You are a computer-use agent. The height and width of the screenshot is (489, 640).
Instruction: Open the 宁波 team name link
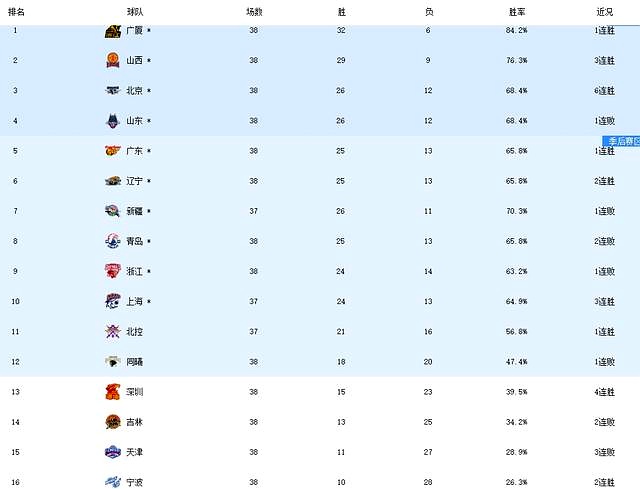pyautogui.click(x=135, y=482)
